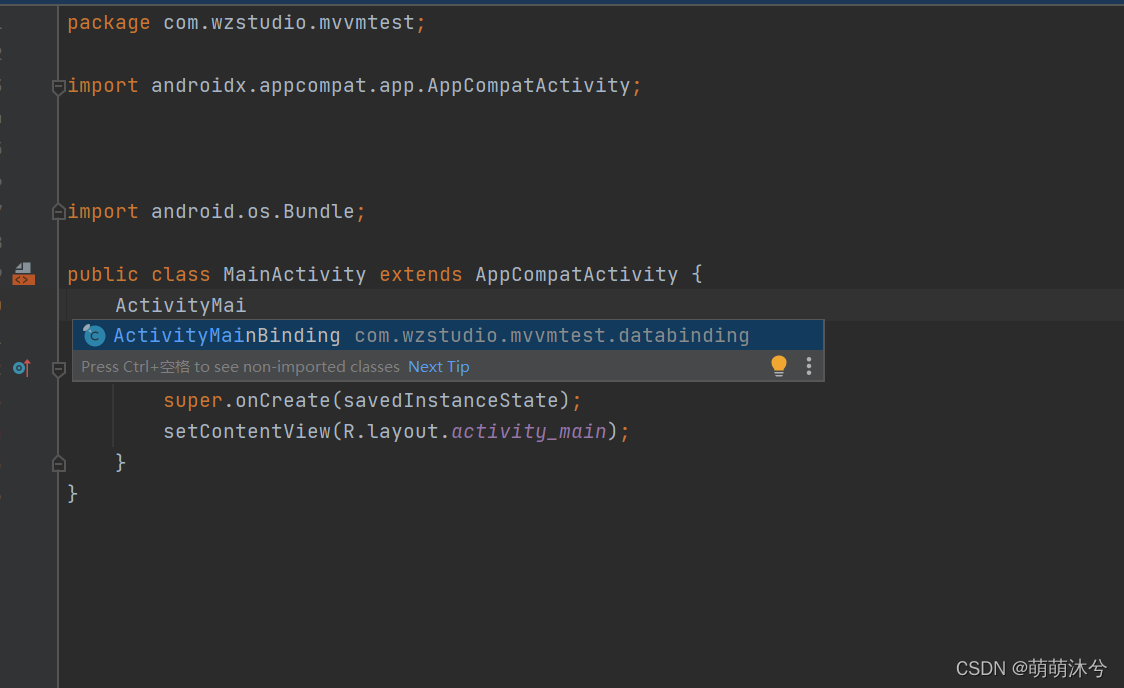This screenshot has height=688, width=1124.
Task: Click the package name com.wzstudio.mvvmtest
Action: coord(288,22)
